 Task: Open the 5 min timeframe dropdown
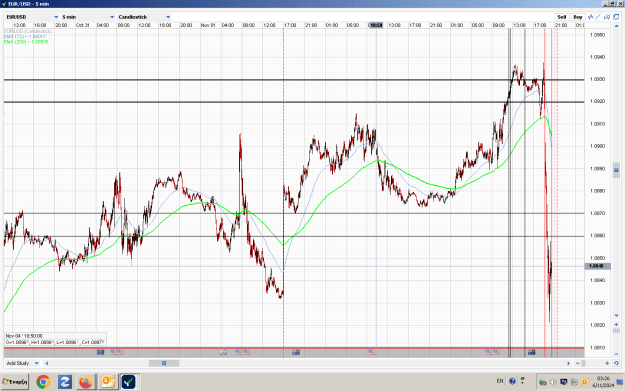pyautogui.click(x=88, y=17)
